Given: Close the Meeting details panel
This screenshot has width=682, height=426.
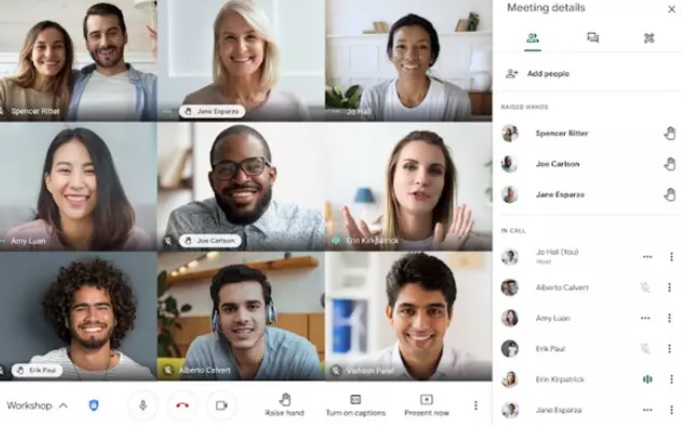Looking at the screenshot, I should tap(671, 9).
